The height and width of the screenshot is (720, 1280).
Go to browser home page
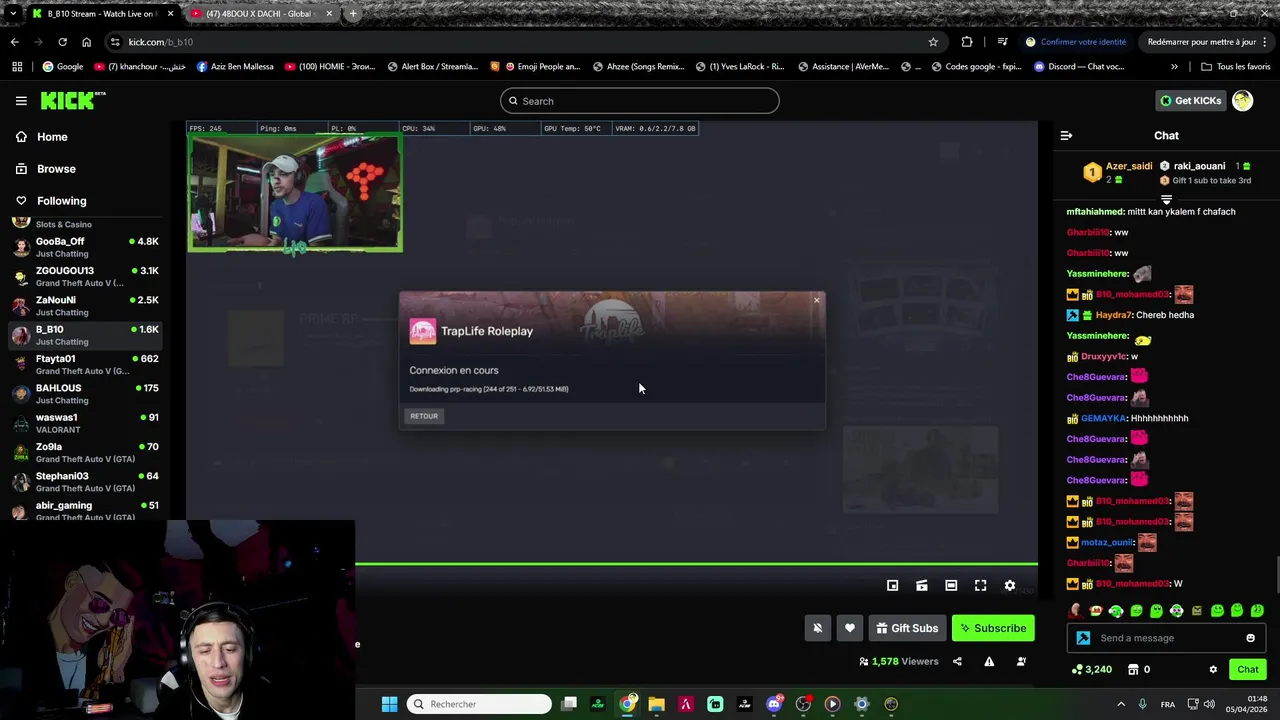(x=86, y=42)
